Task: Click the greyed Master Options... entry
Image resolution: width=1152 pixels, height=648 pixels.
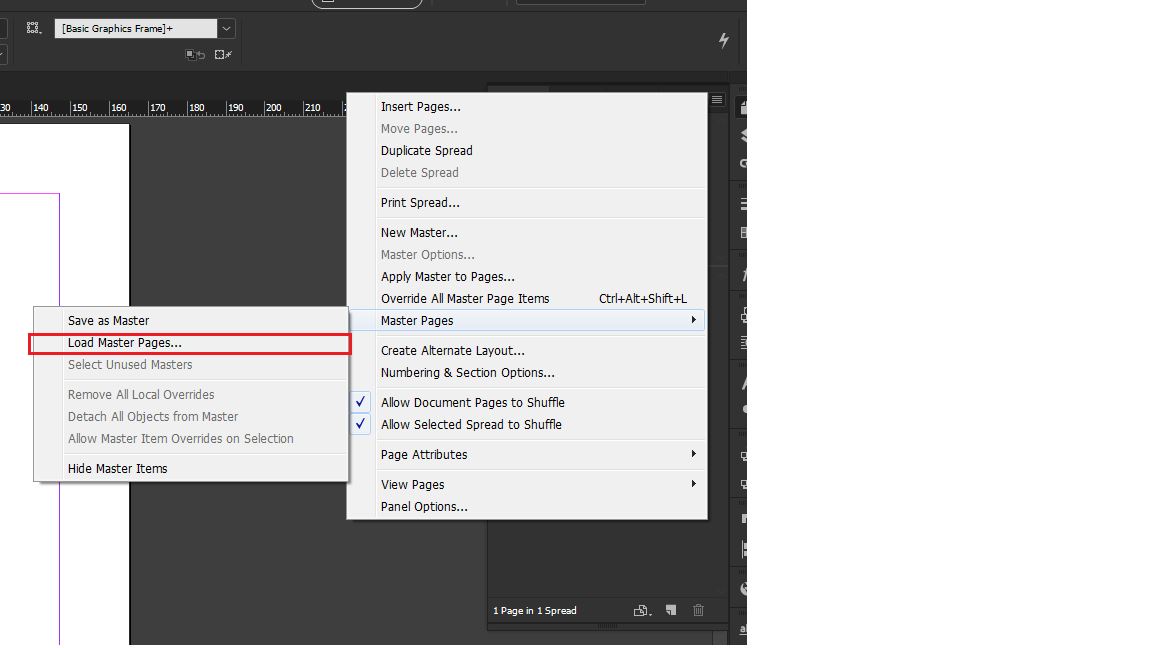Action: click(x=527, y=255)
